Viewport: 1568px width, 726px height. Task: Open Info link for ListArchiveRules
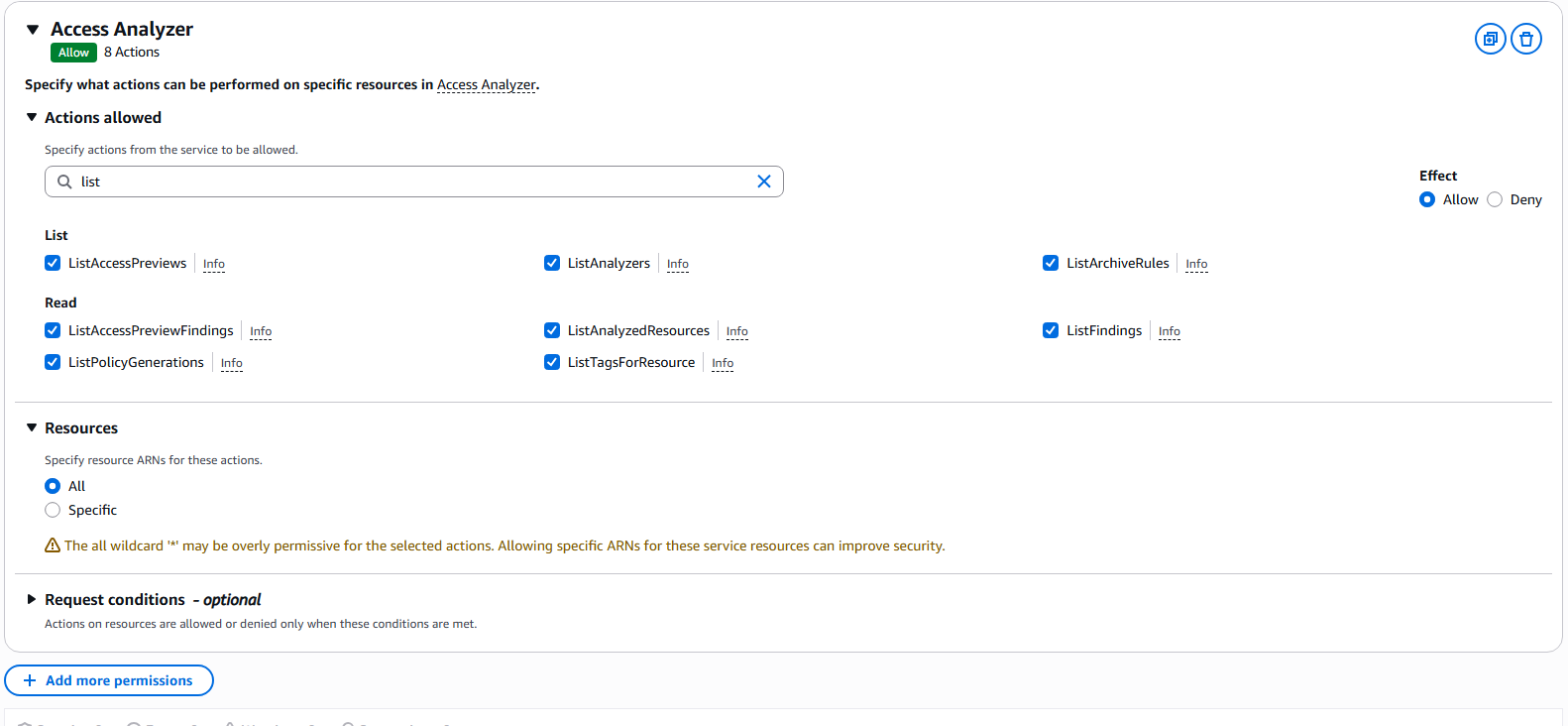[1196, 264]
